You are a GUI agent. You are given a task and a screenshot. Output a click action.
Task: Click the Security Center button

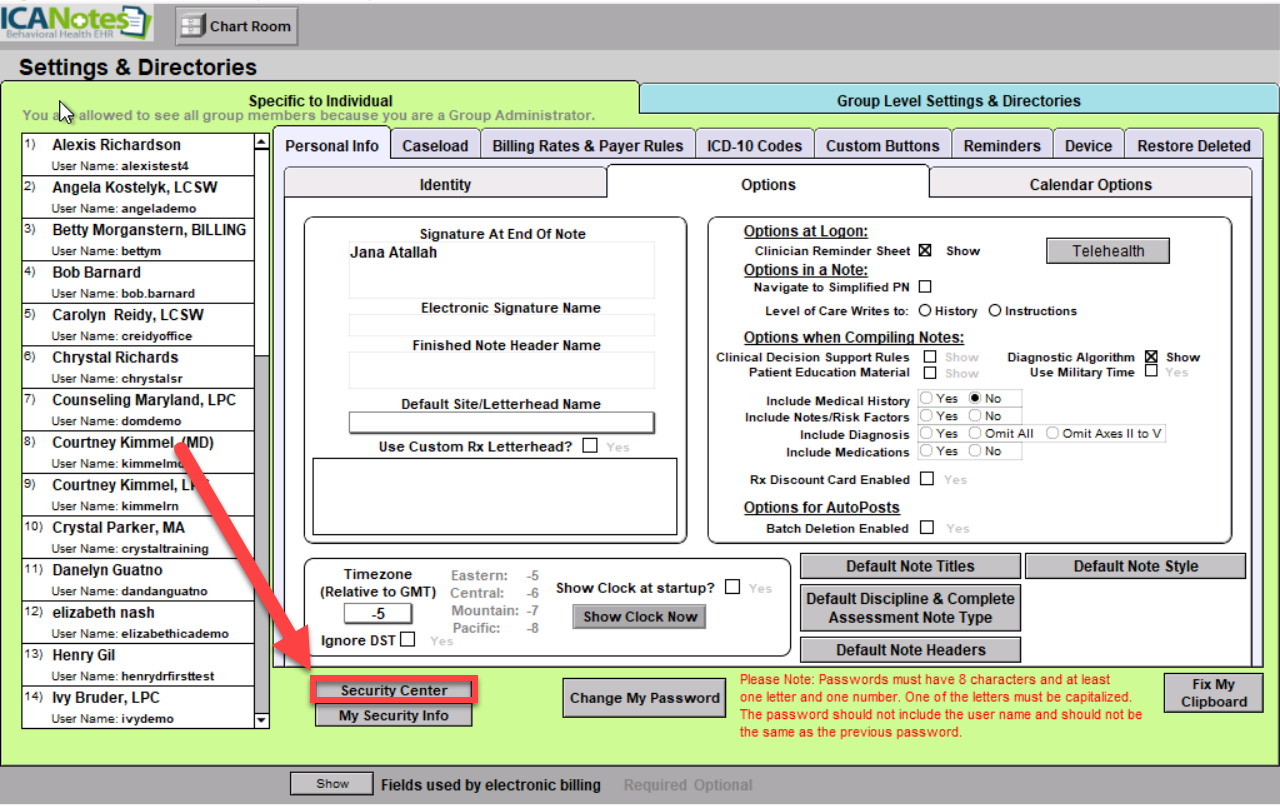[393, 690]
